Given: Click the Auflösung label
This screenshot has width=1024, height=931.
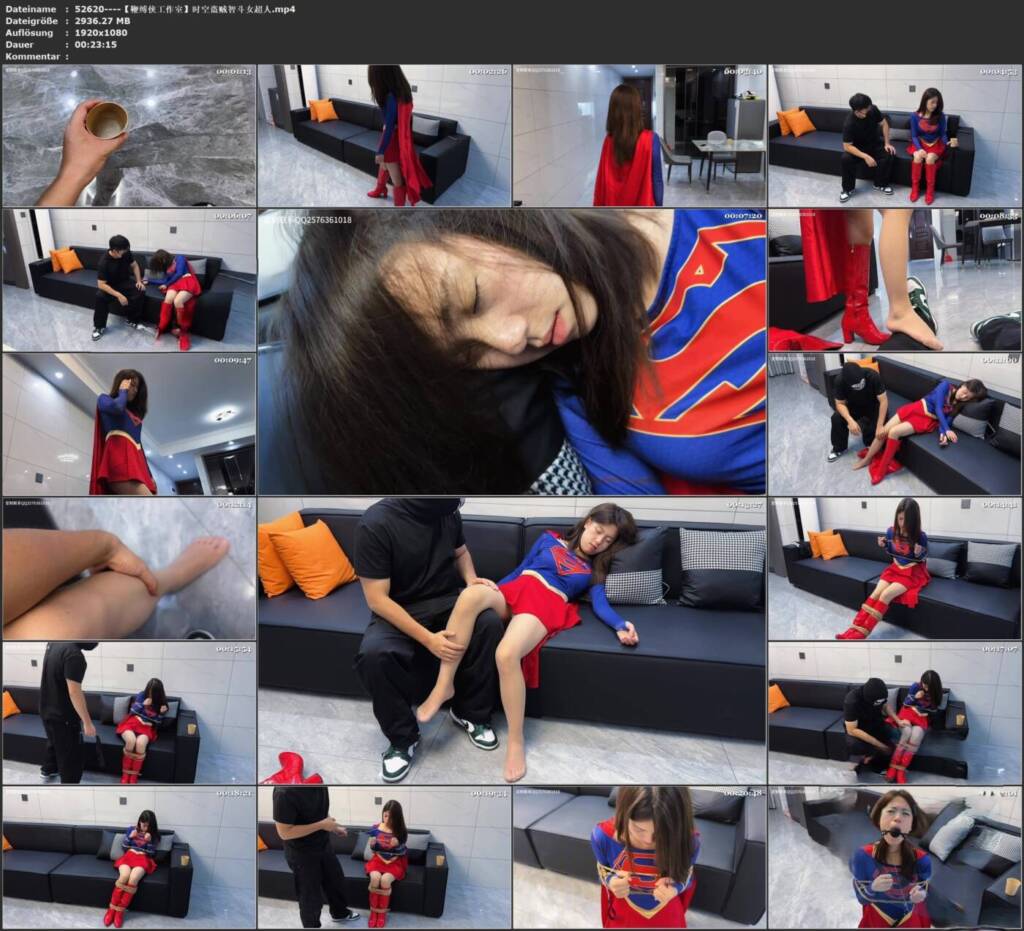Looking at the screenshot, I should point(29,33).
